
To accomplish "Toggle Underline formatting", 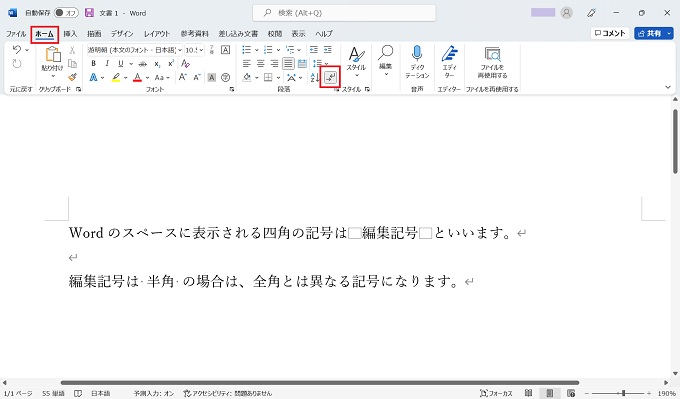I will click(121, 64).
